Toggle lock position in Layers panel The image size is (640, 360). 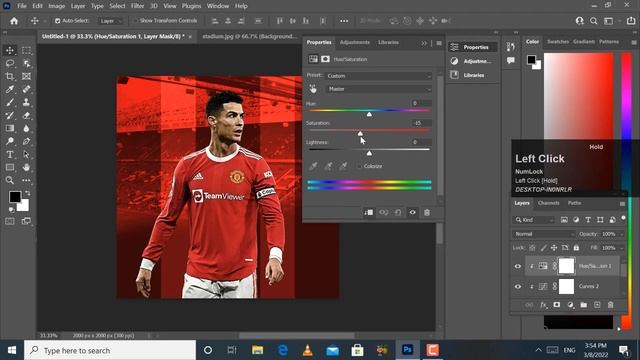click(x=554, y=248)
